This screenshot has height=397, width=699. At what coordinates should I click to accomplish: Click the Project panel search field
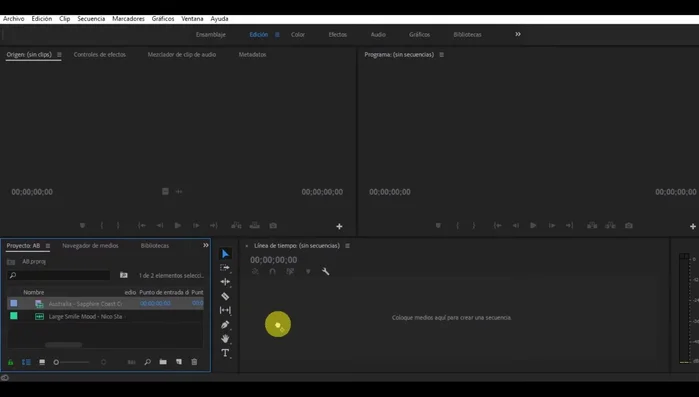click(59, 275)
